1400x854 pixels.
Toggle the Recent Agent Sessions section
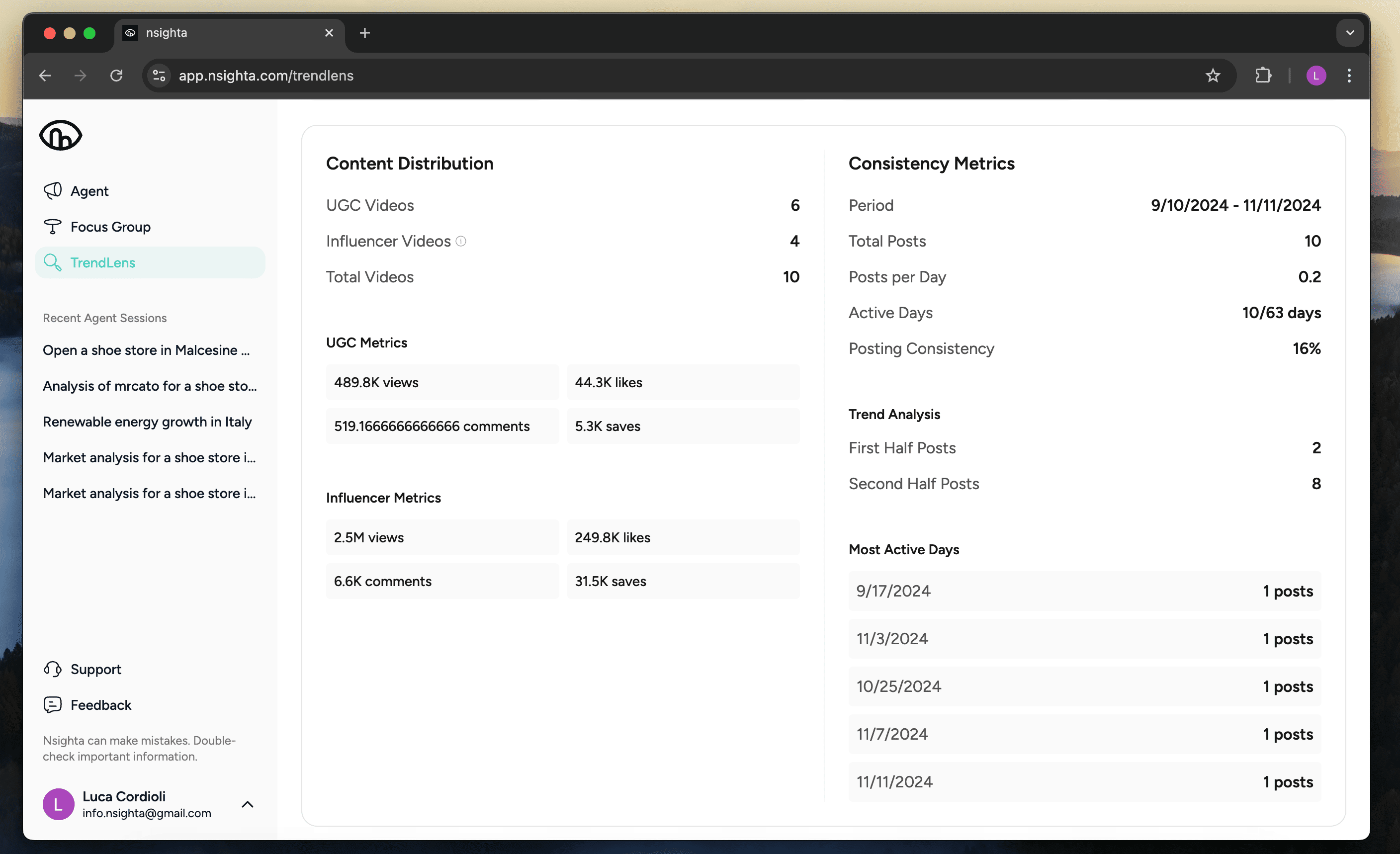(104, 317)
